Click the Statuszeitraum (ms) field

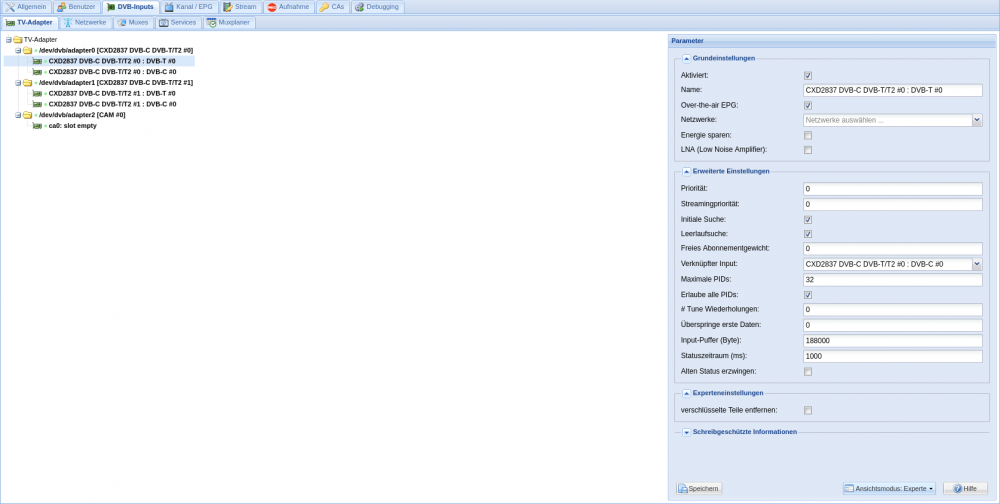tap(893, 356)
